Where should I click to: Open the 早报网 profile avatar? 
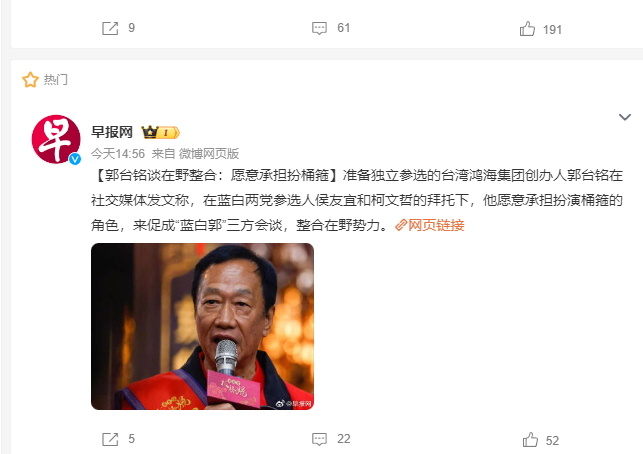click(56, 139)
